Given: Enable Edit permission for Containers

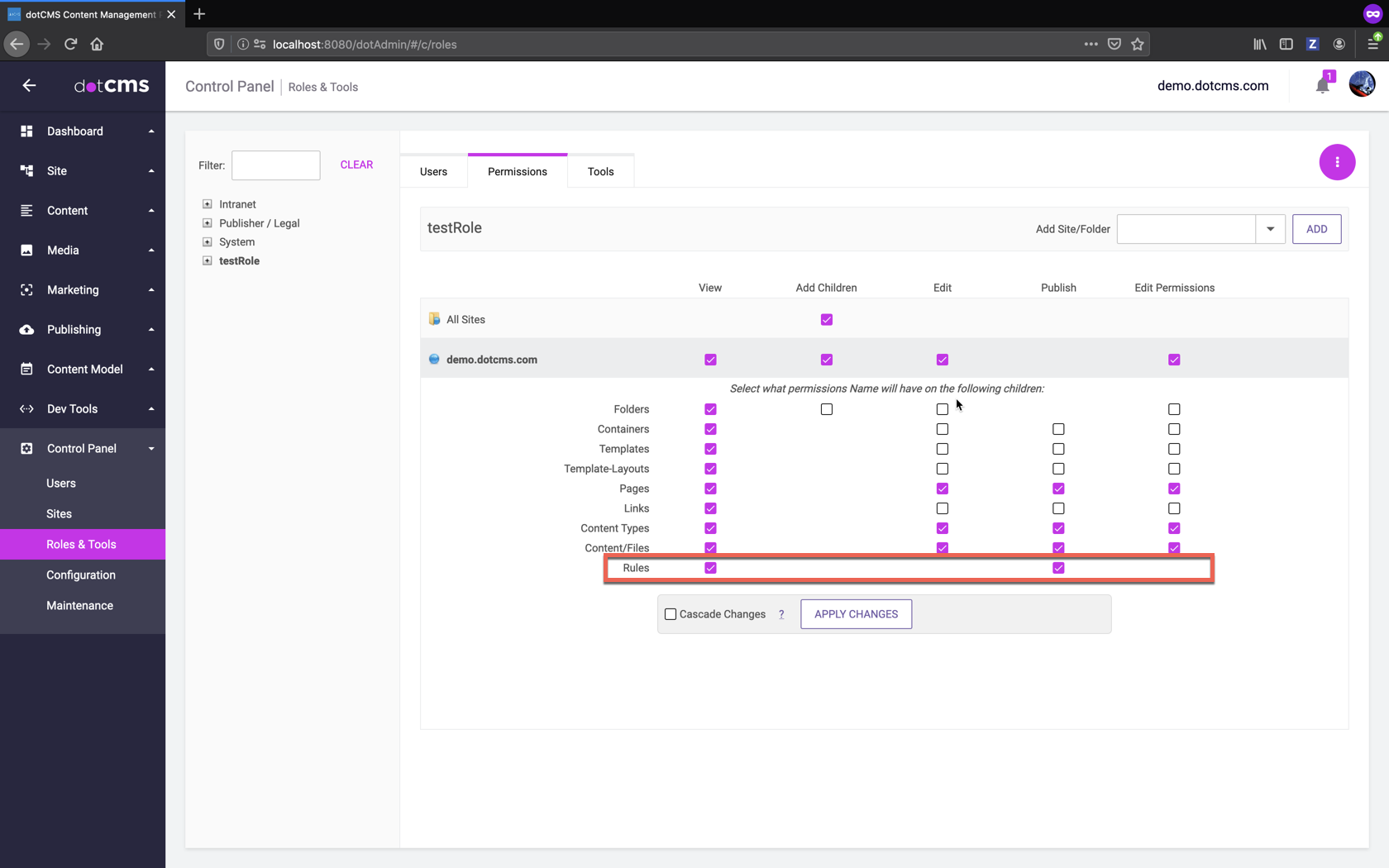Looking at the screenshot, I should (942, 429).
